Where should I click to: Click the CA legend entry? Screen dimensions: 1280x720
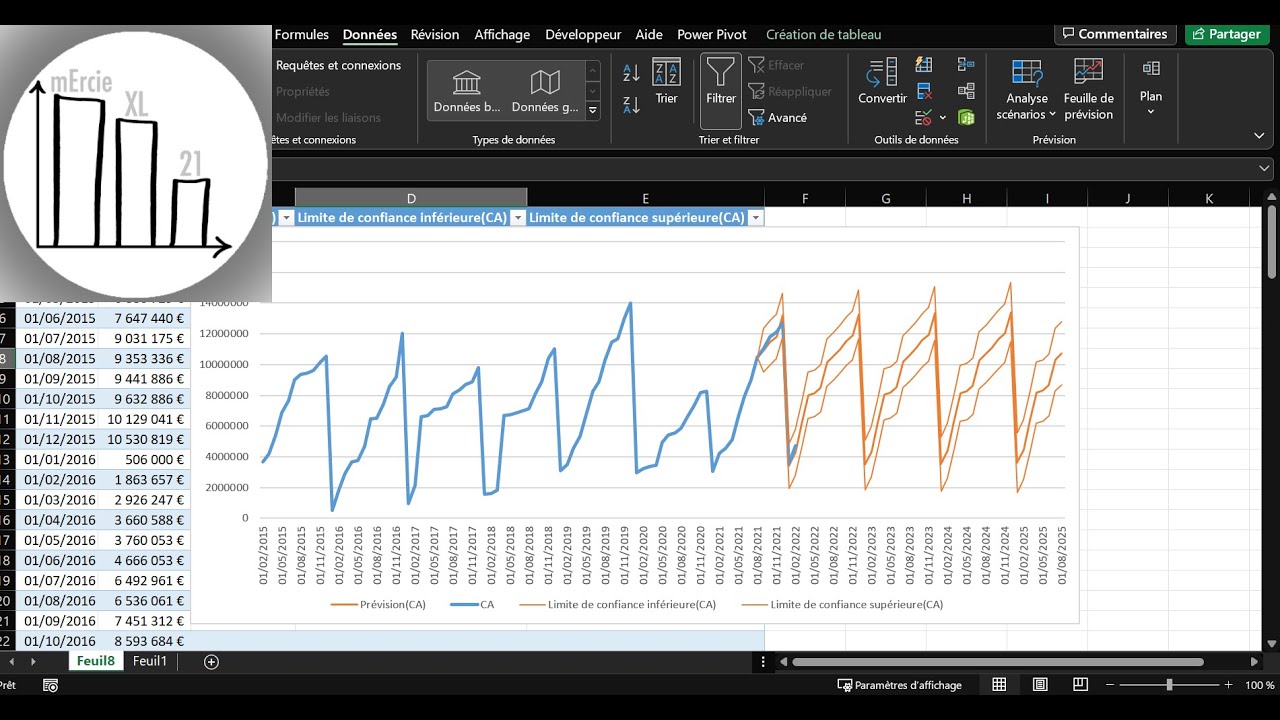click(x=472, y=604)
